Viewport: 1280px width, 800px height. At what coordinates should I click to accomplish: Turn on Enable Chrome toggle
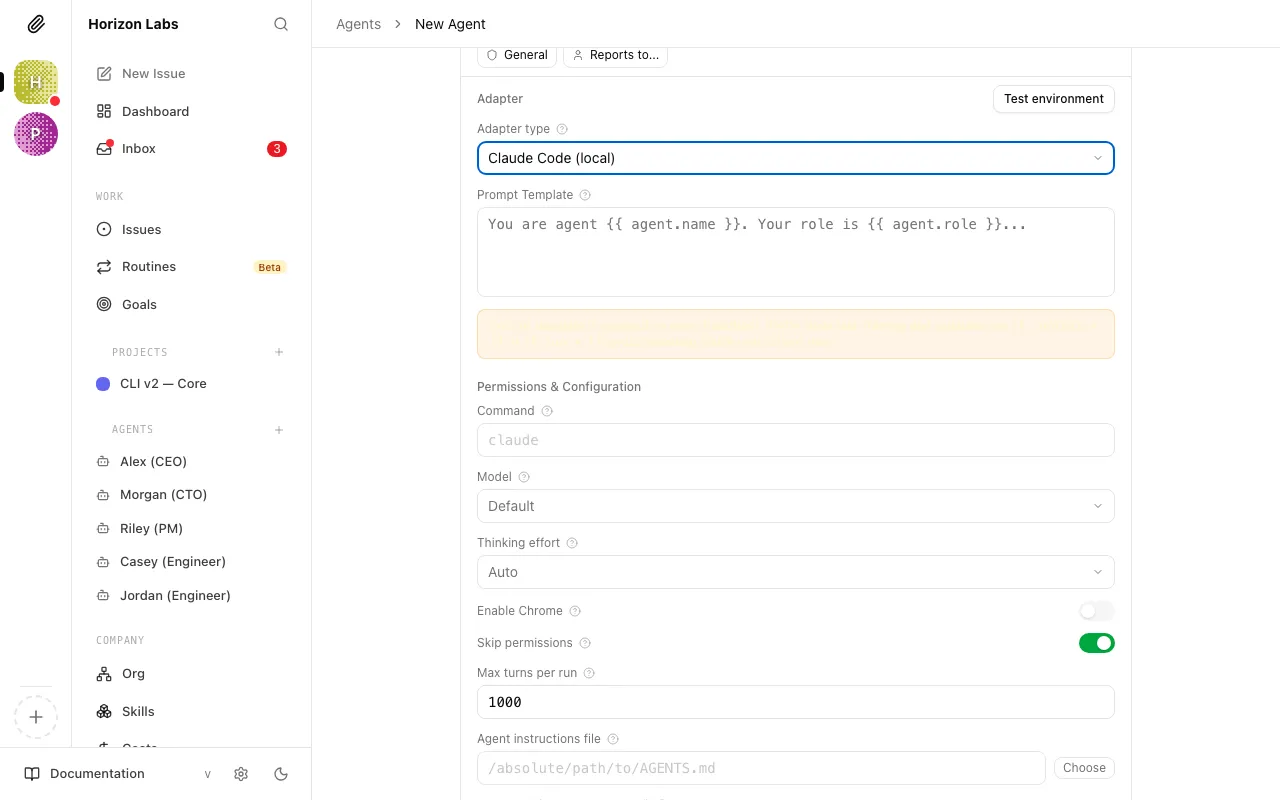pos(1096,611)
